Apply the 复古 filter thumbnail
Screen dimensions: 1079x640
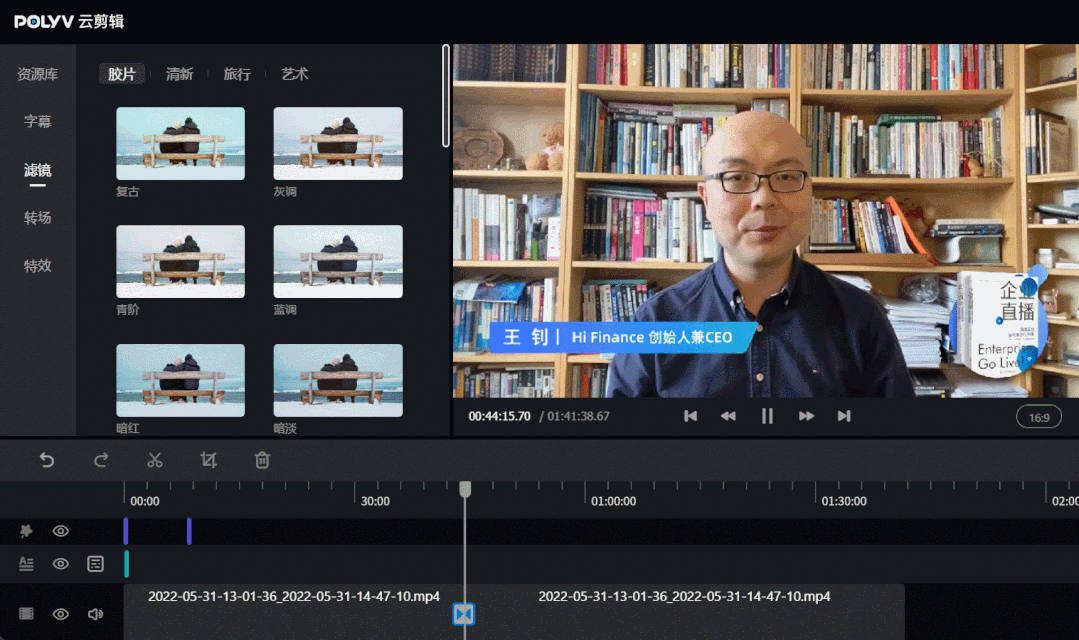click(180, 143)
